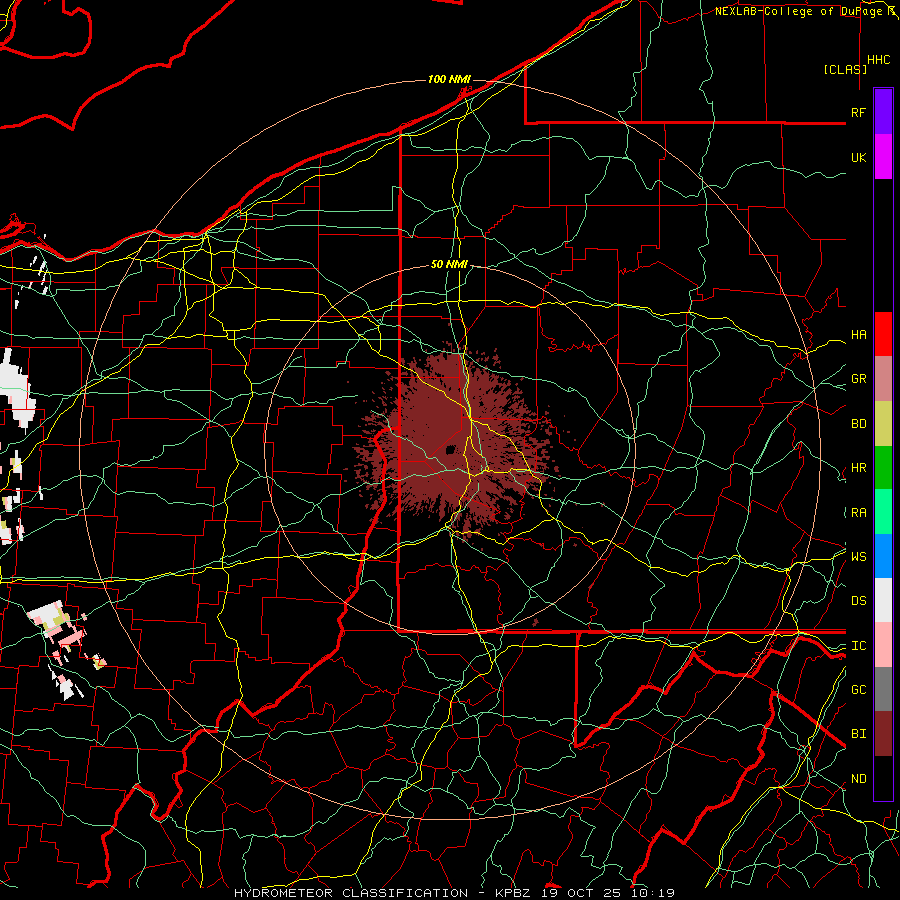Image resolution: width=900 pixels, height=900 pixels.
Task: Click the GR legend label
Action: click(x=858, y=379)
